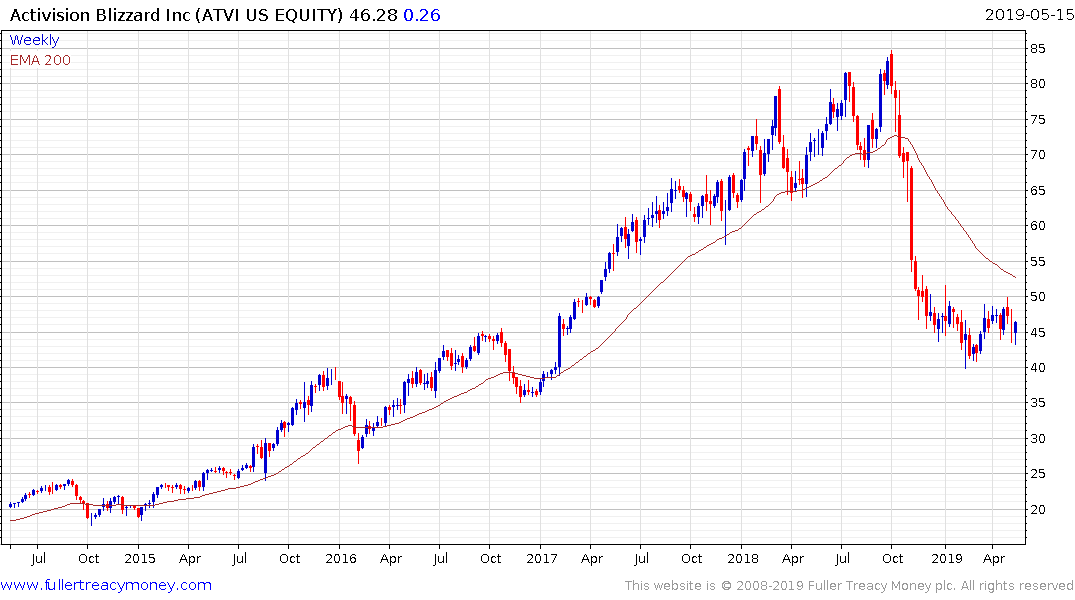Click the 2016 year label on time axis
1075x600 pixels.
pyautogui.click(x=341, y=558)
